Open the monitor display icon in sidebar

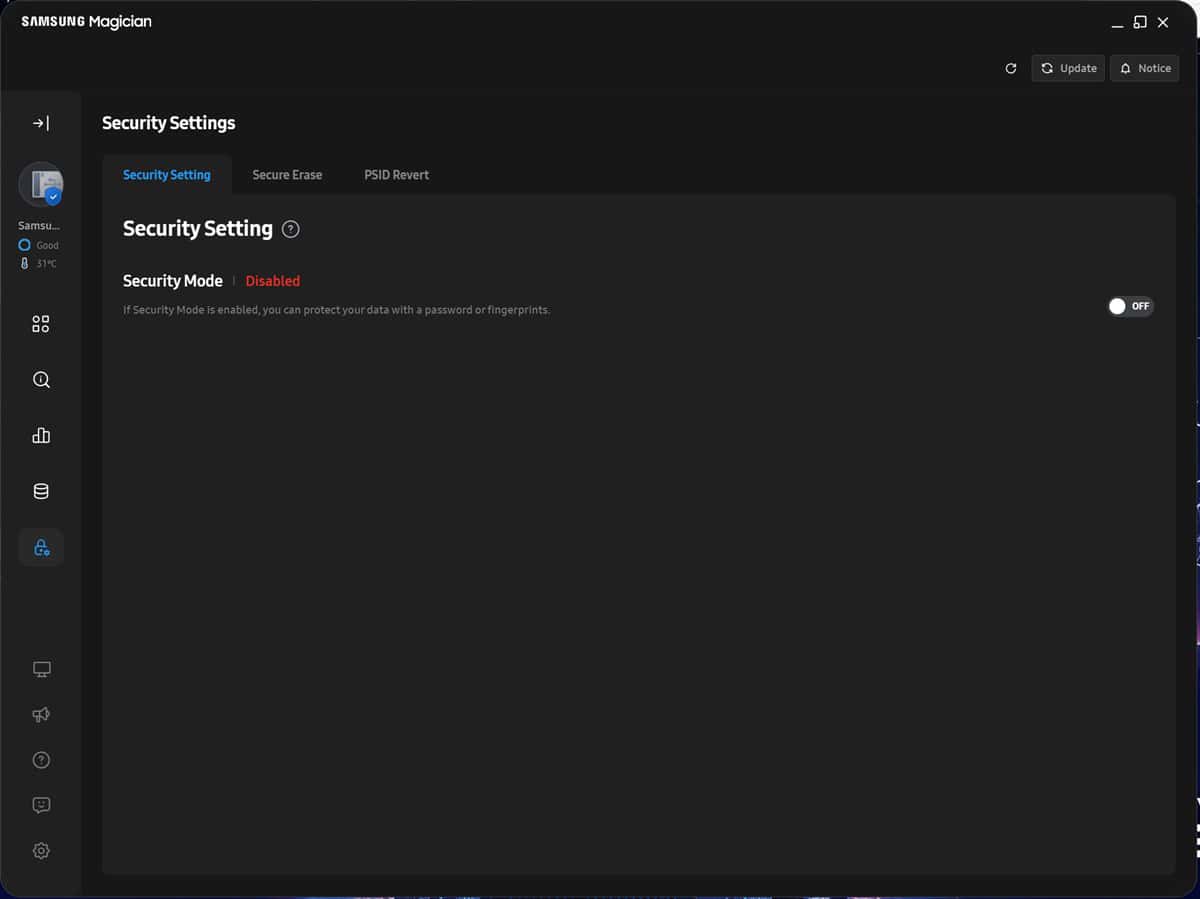point(41,669)
